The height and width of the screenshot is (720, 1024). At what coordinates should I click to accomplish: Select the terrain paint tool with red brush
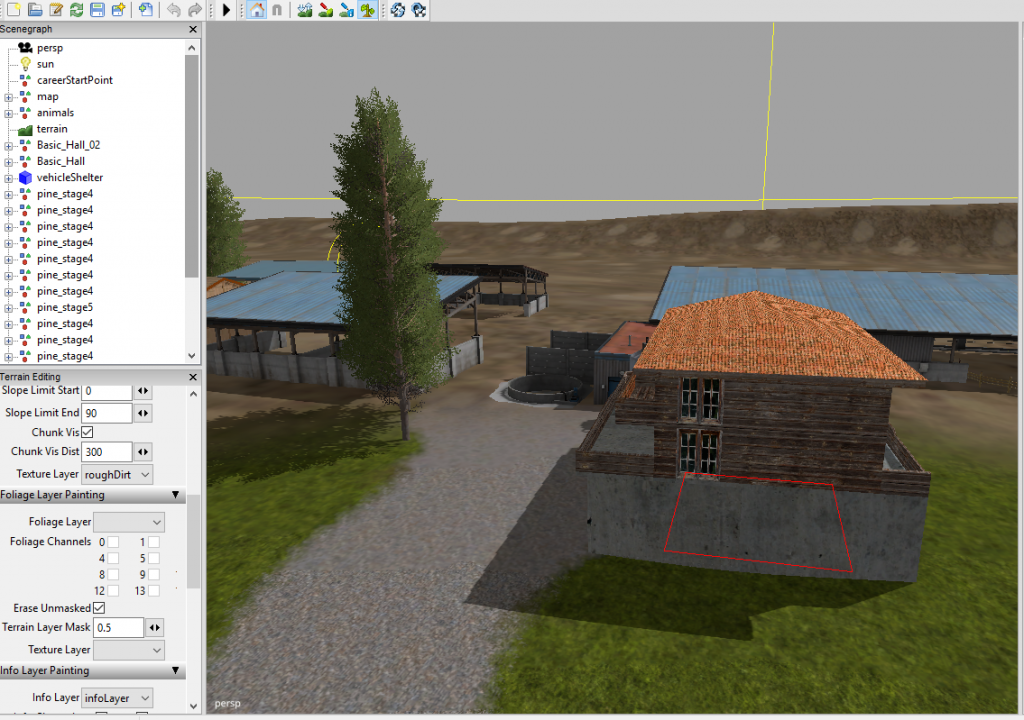325,10
